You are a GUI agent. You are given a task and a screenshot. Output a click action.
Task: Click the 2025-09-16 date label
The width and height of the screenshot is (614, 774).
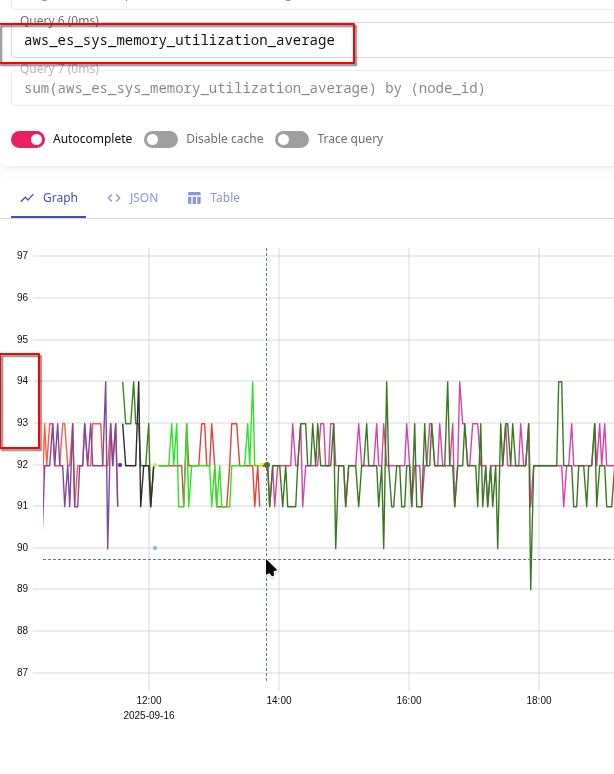149,716
